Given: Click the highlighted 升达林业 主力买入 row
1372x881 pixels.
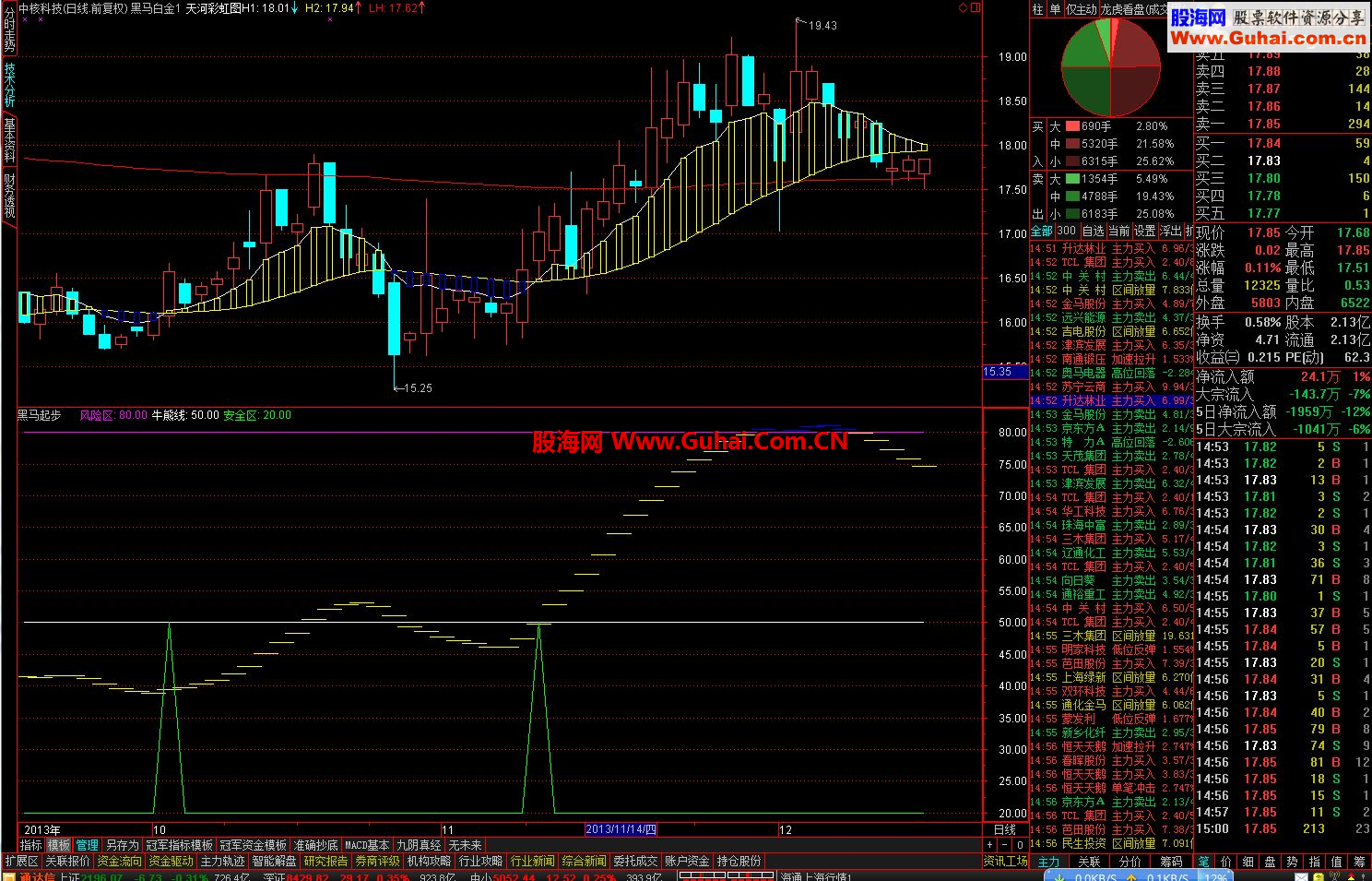Looking at the screenshot, I should pyautogui.click(x=1111, y=401).
